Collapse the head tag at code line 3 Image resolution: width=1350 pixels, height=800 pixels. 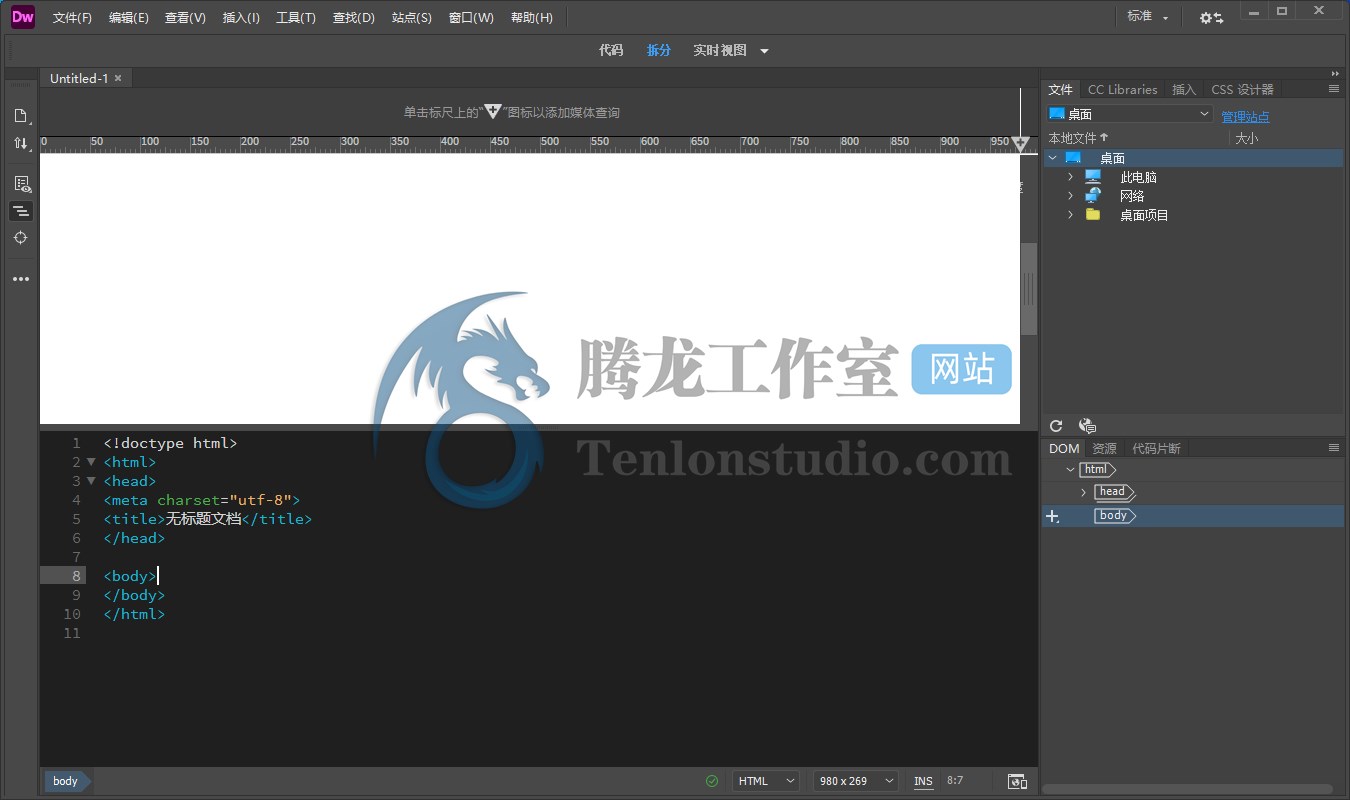pos(91,481)
